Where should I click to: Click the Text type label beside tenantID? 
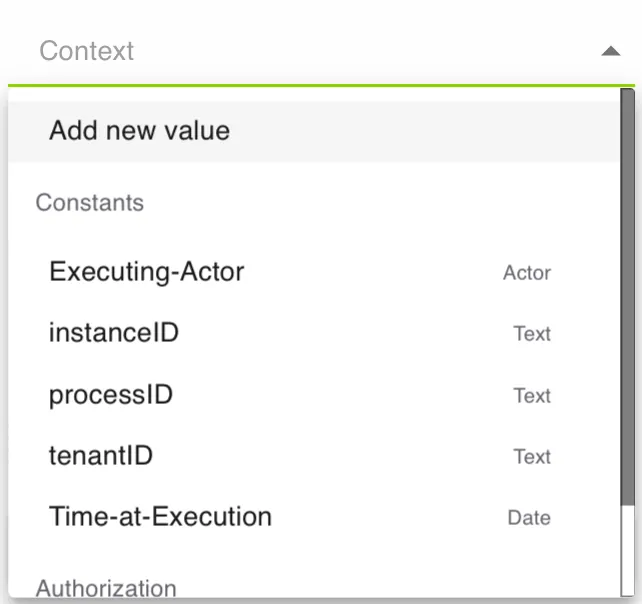pos(532,457)
